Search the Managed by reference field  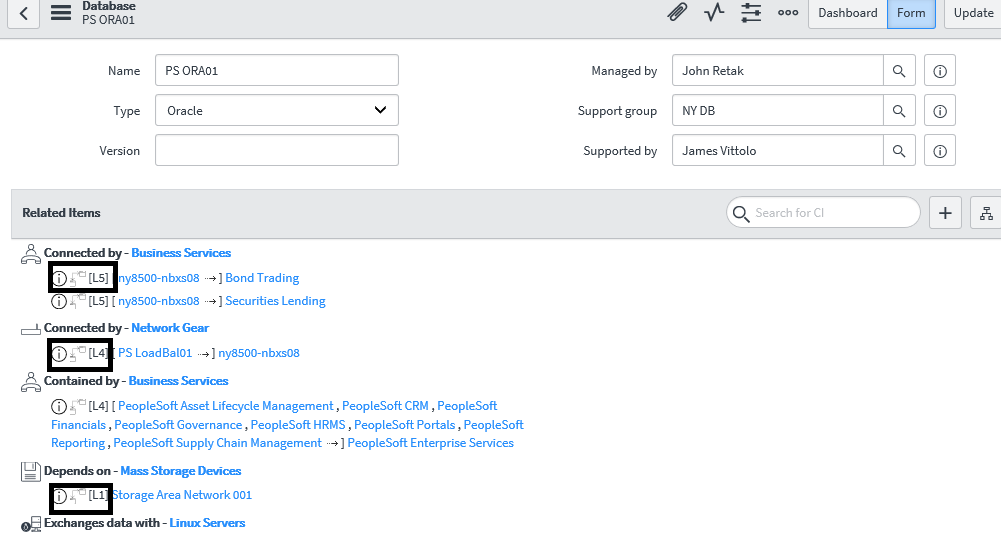(899, 71)
